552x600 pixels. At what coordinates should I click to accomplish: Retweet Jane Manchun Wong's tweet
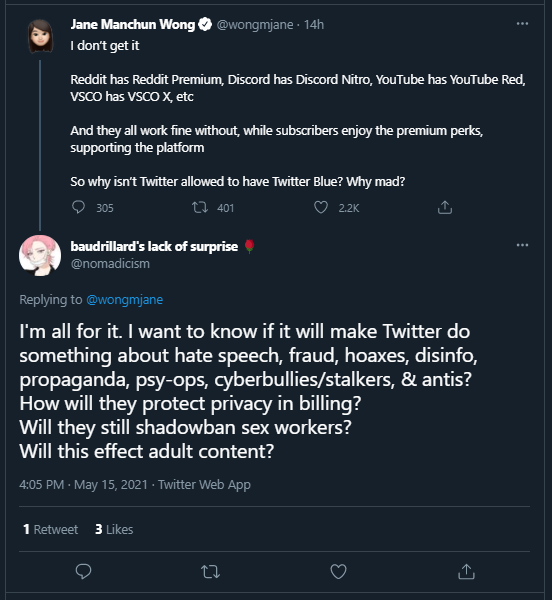point(200,207)
